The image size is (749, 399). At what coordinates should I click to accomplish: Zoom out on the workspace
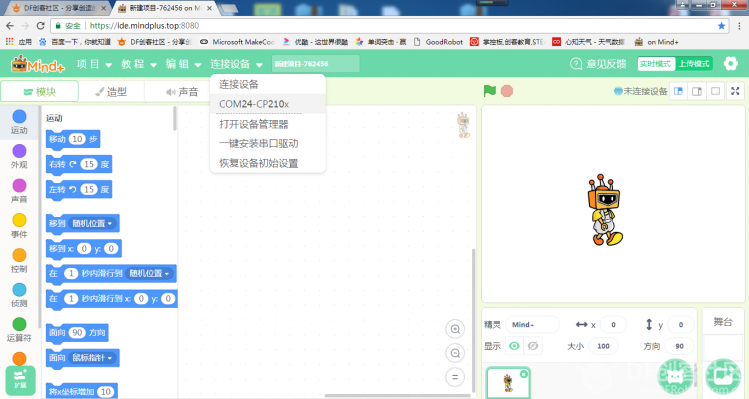455,353
